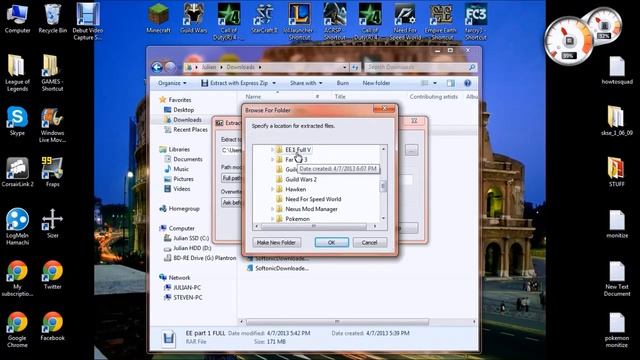Image resolution: width=640 pixels, height=360 pixels.
Task: Click the Name column header
Action: coord(253,97)
